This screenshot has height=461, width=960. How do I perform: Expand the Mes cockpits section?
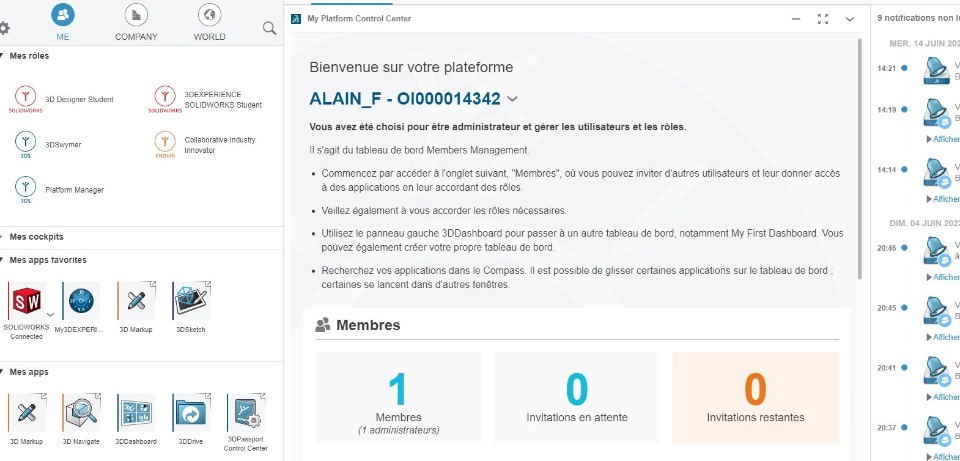pyautogui.click(x=3, y=237)
